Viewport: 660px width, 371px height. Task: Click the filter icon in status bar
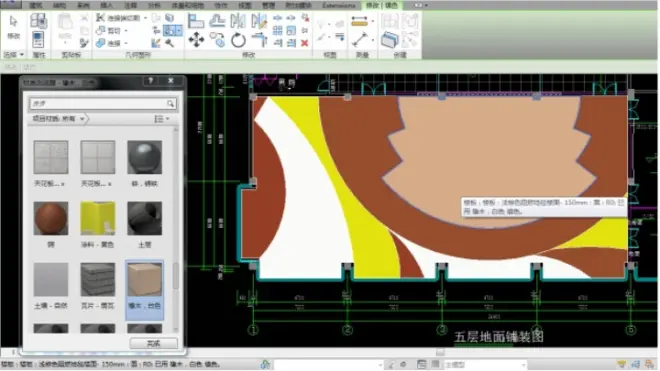622,364
